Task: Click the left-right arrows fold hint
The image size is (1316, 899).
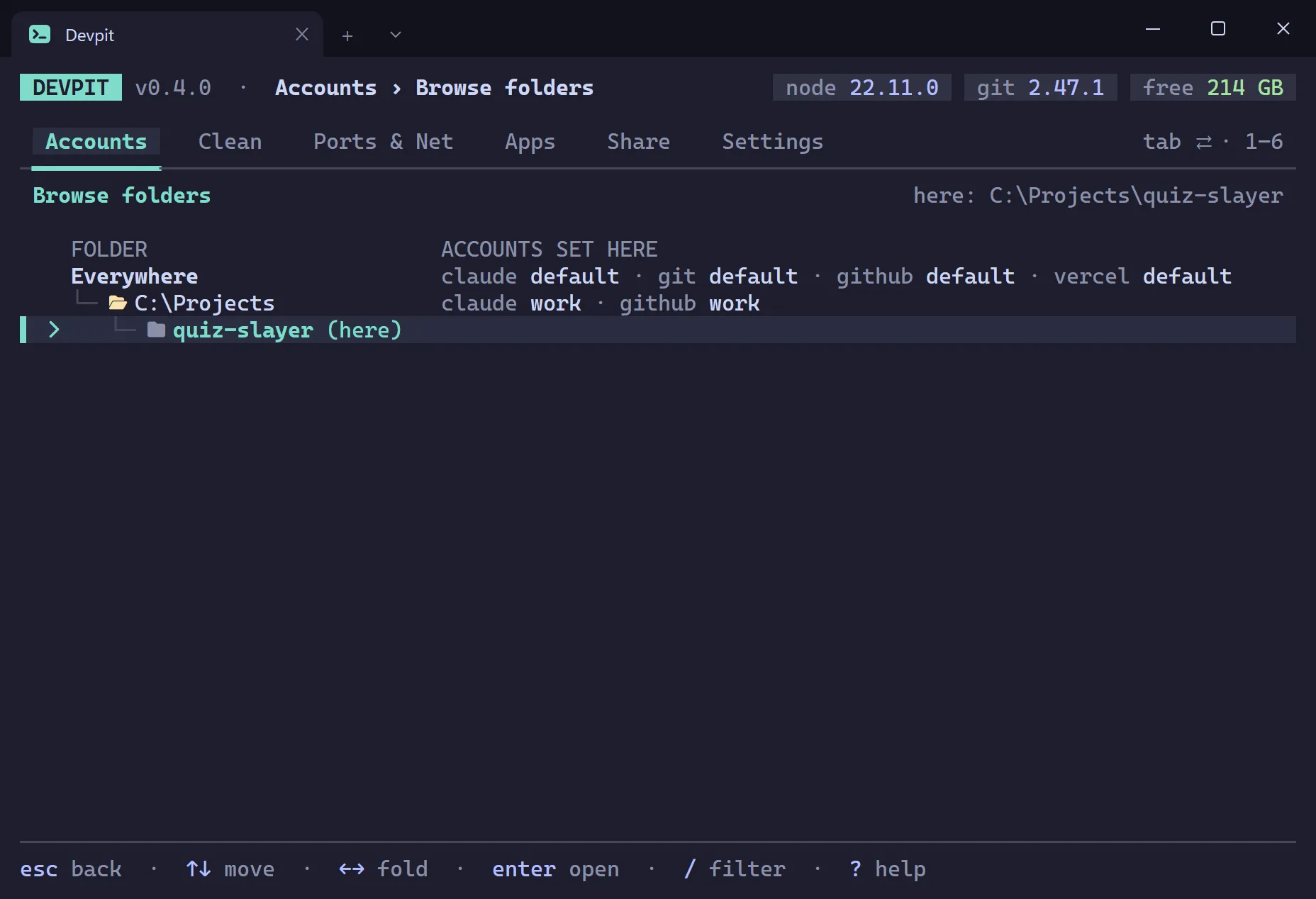Action: click(383, 869)
